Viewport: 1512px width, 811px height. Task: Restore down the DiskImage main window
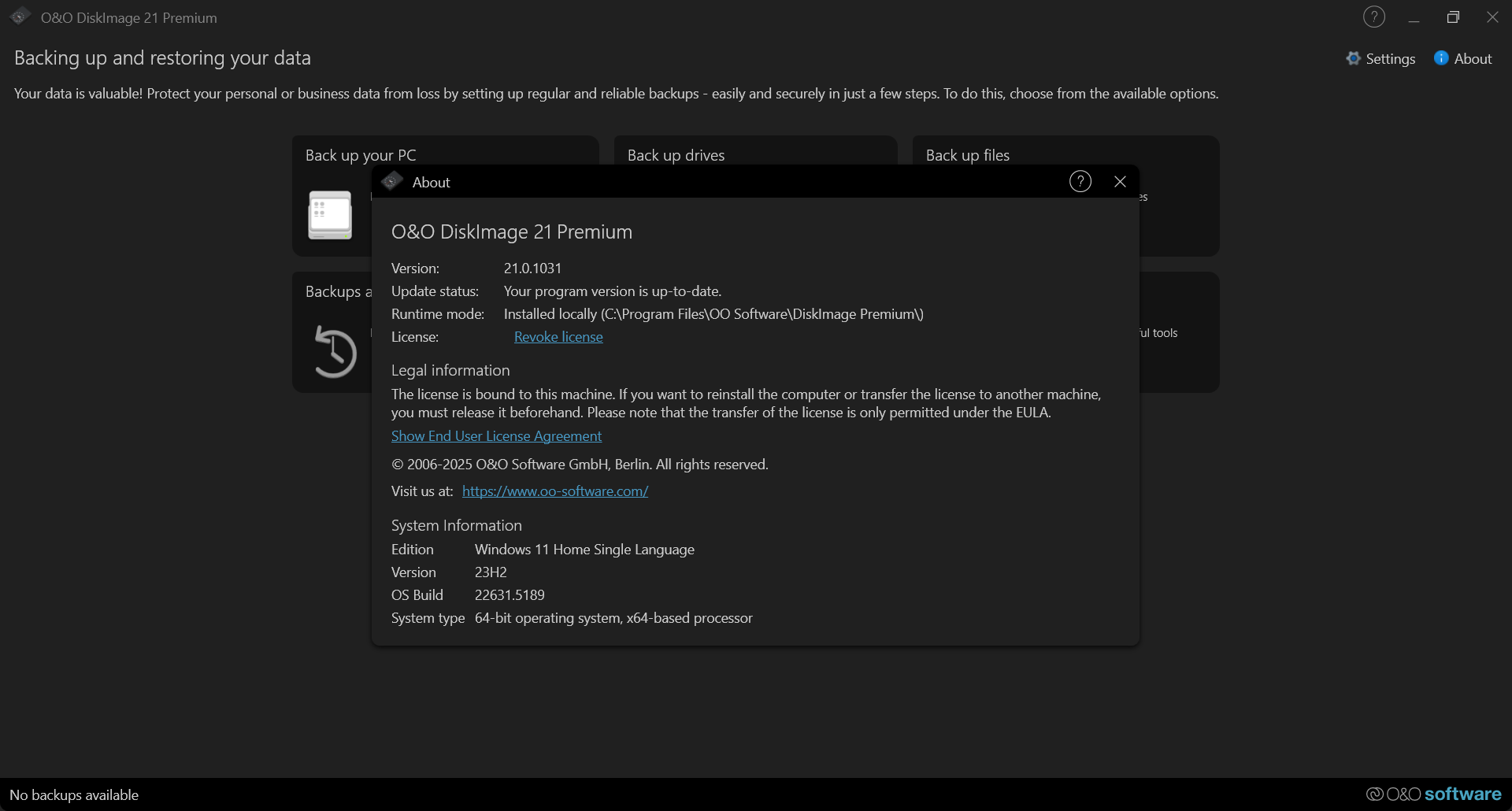point(1453,17)
